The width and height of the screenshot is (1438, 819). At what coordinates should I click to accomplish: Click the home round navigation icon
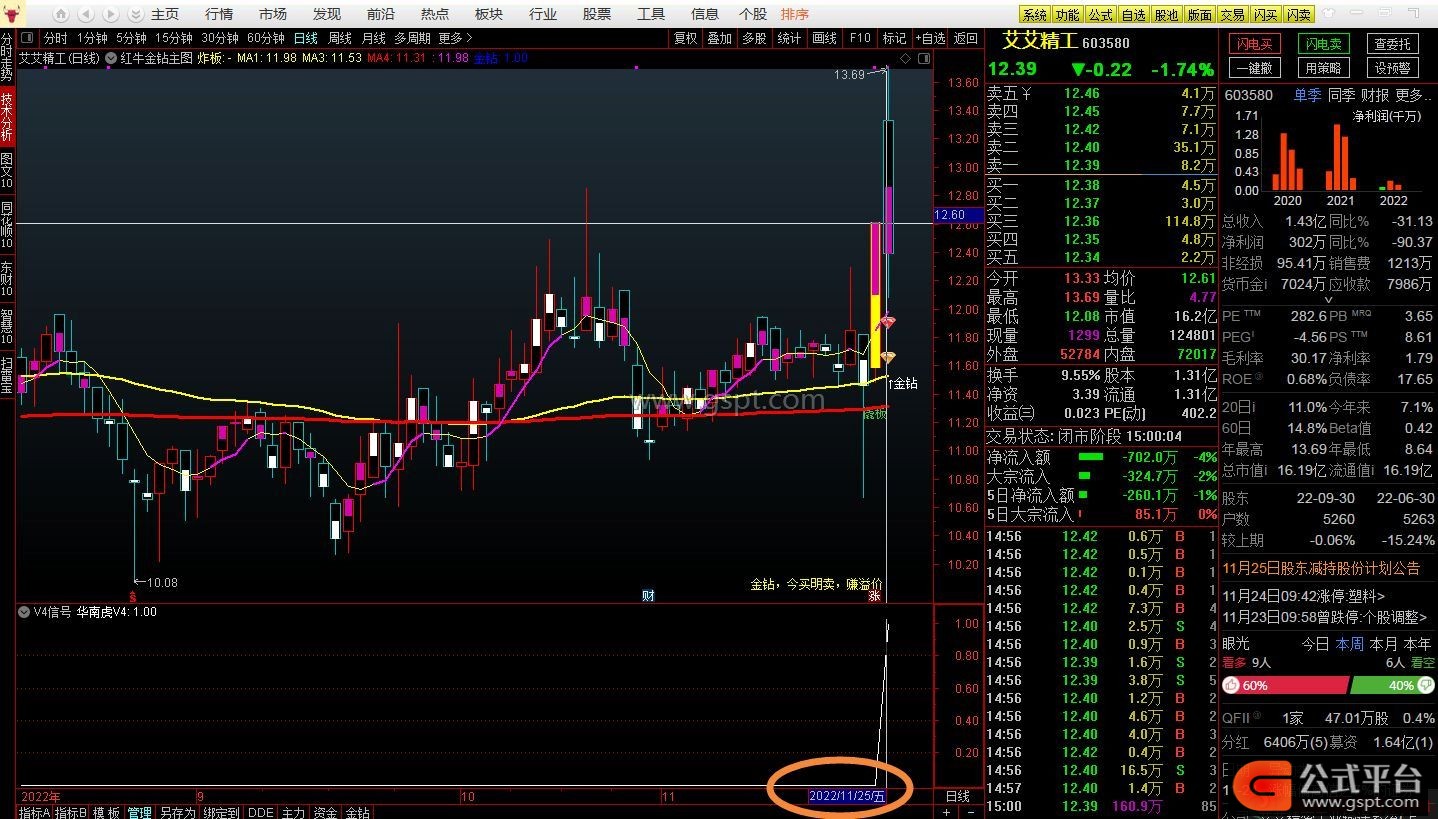61,14
